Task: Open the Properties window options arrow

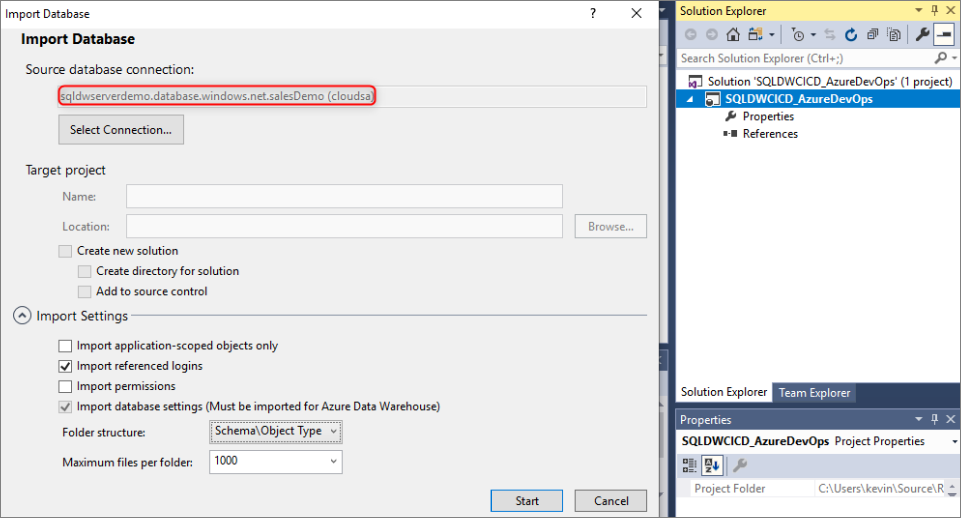Action: (918, 419)
